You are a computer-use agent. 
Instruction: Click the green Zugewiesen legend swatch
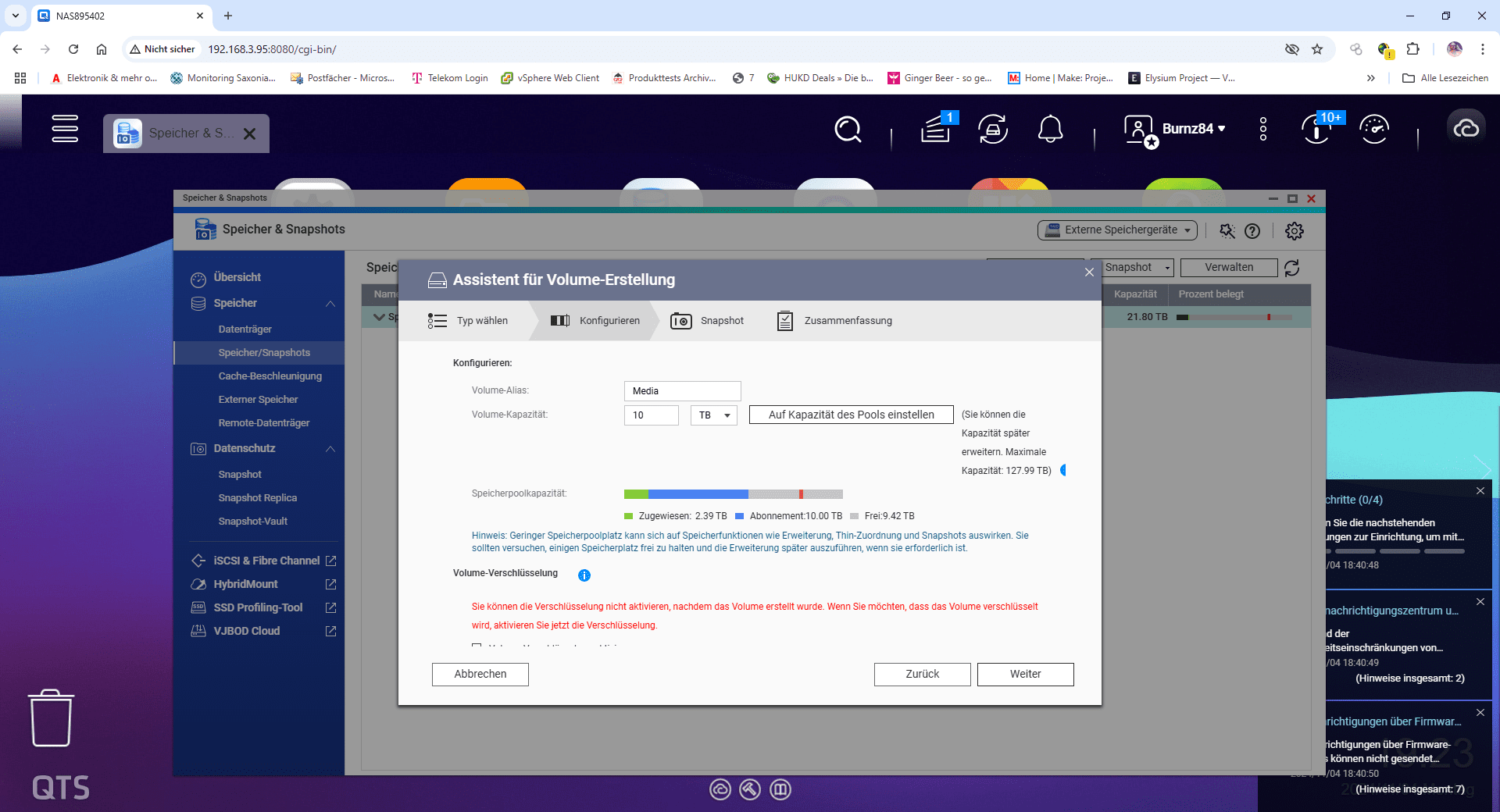pos(629,516)
